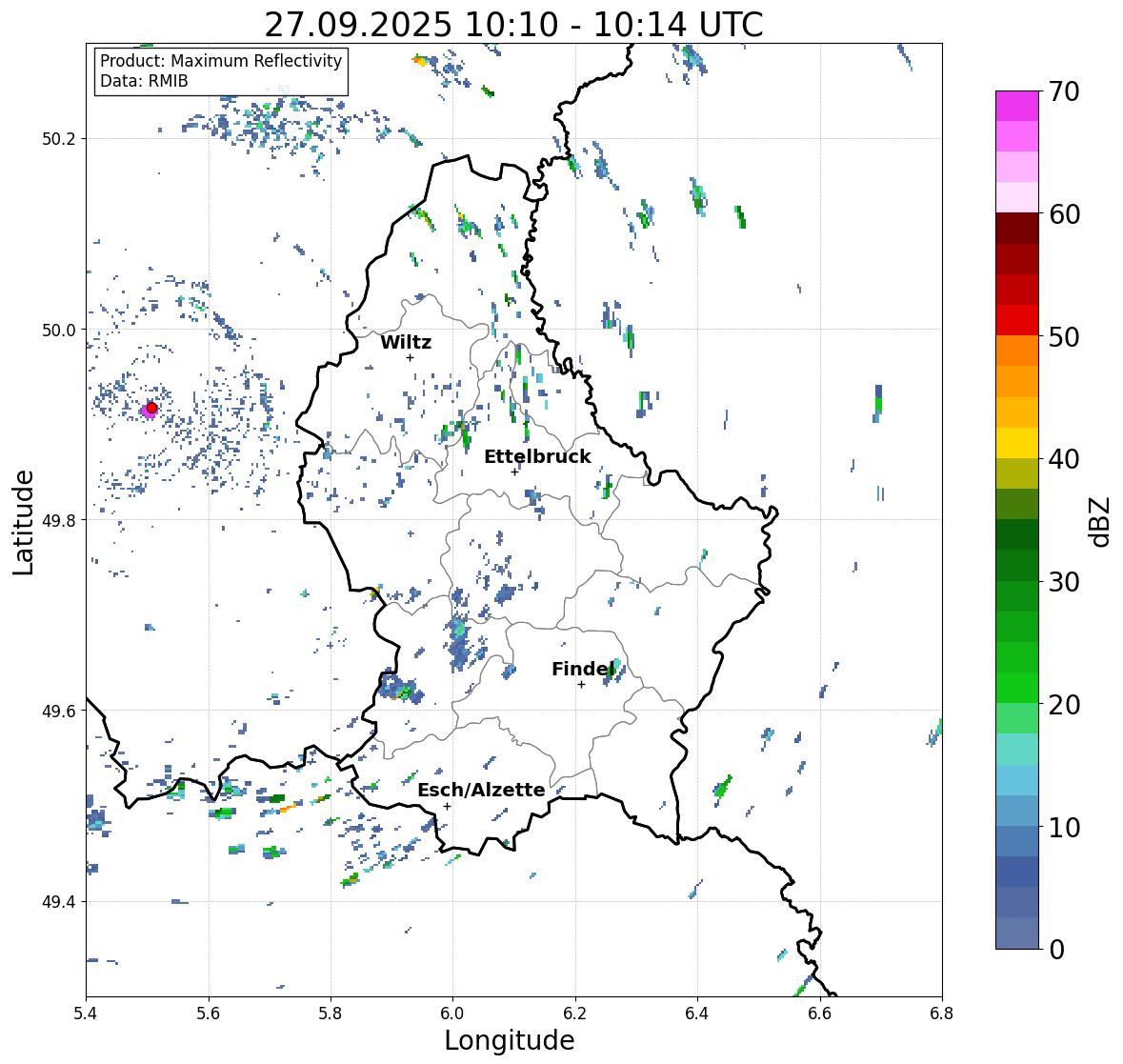Click the colorbar tick label 0
This screenshot has width=1123, height=1064.
tap(1056, 950)
